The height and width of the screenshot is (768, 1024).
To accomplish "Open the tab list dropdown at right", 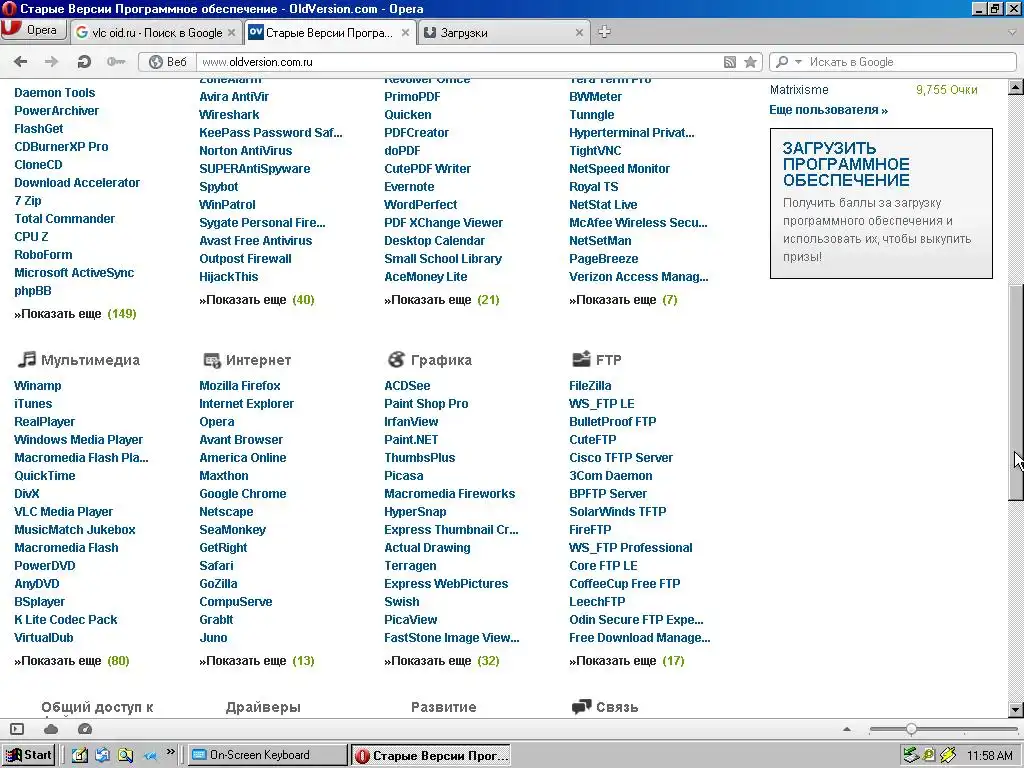I will (x=1013, y=32).
